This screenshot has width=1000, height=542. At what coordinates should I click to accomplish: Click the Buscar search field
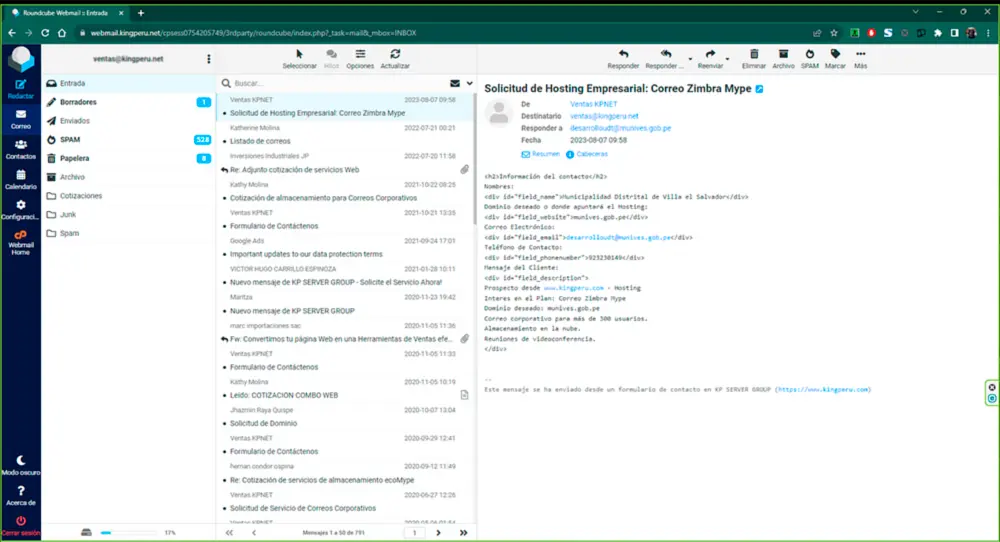338,84
